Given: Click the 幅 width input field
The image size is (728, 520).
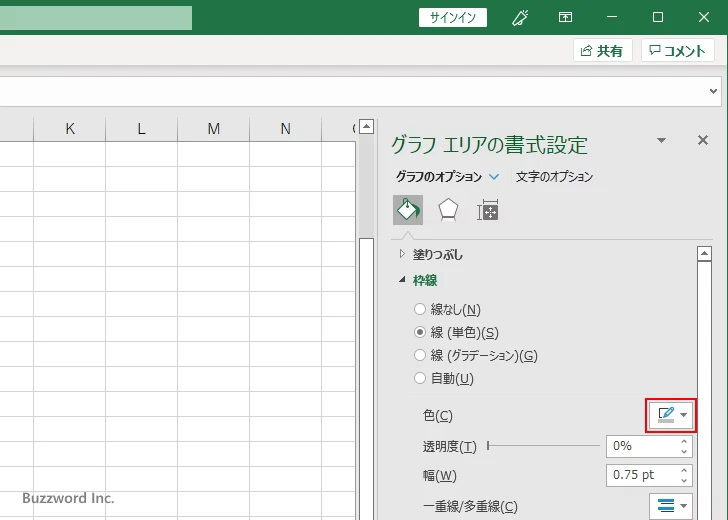Looking at the screenshot, I should (x=640, y=476).
